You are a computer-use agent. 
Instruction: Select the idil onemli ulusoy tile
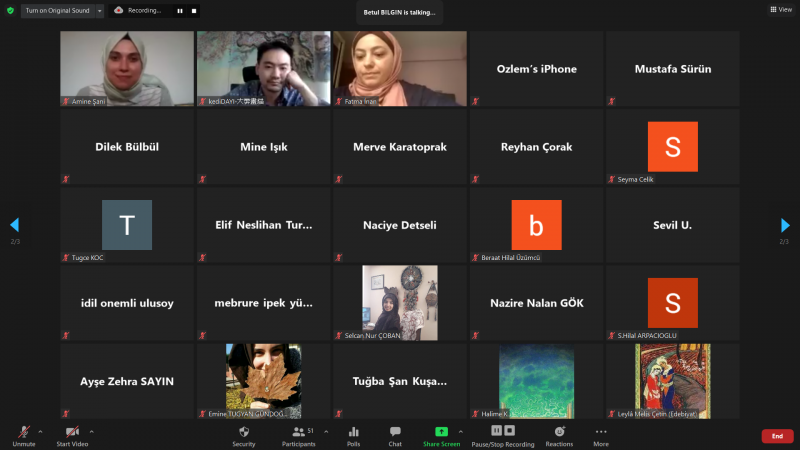tap(127, 303)
